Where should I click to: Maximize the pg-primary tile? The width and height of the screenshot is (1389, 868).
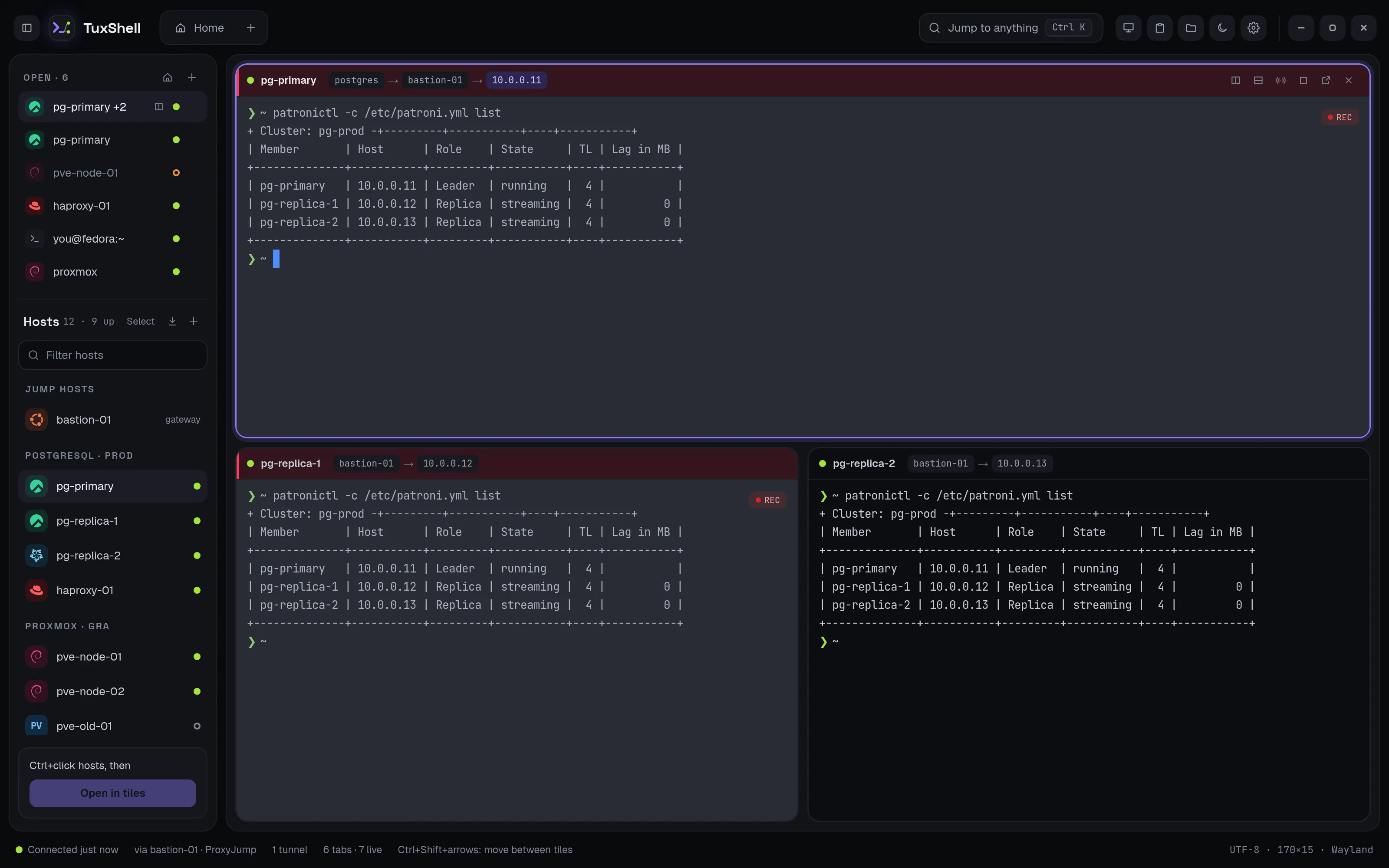(x=1303, y=80)
